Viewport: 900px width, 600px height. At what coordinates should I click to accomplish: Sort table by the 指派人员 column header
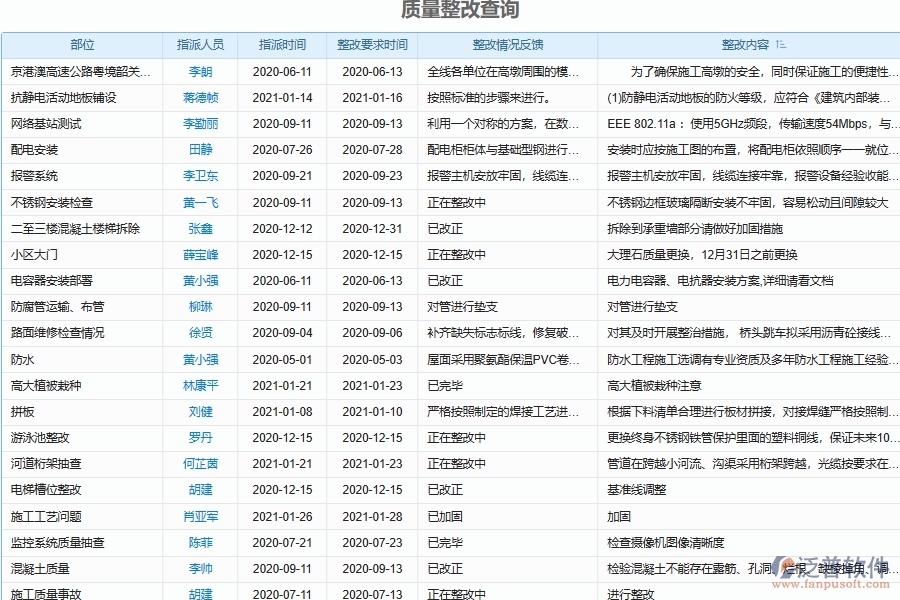199,44
